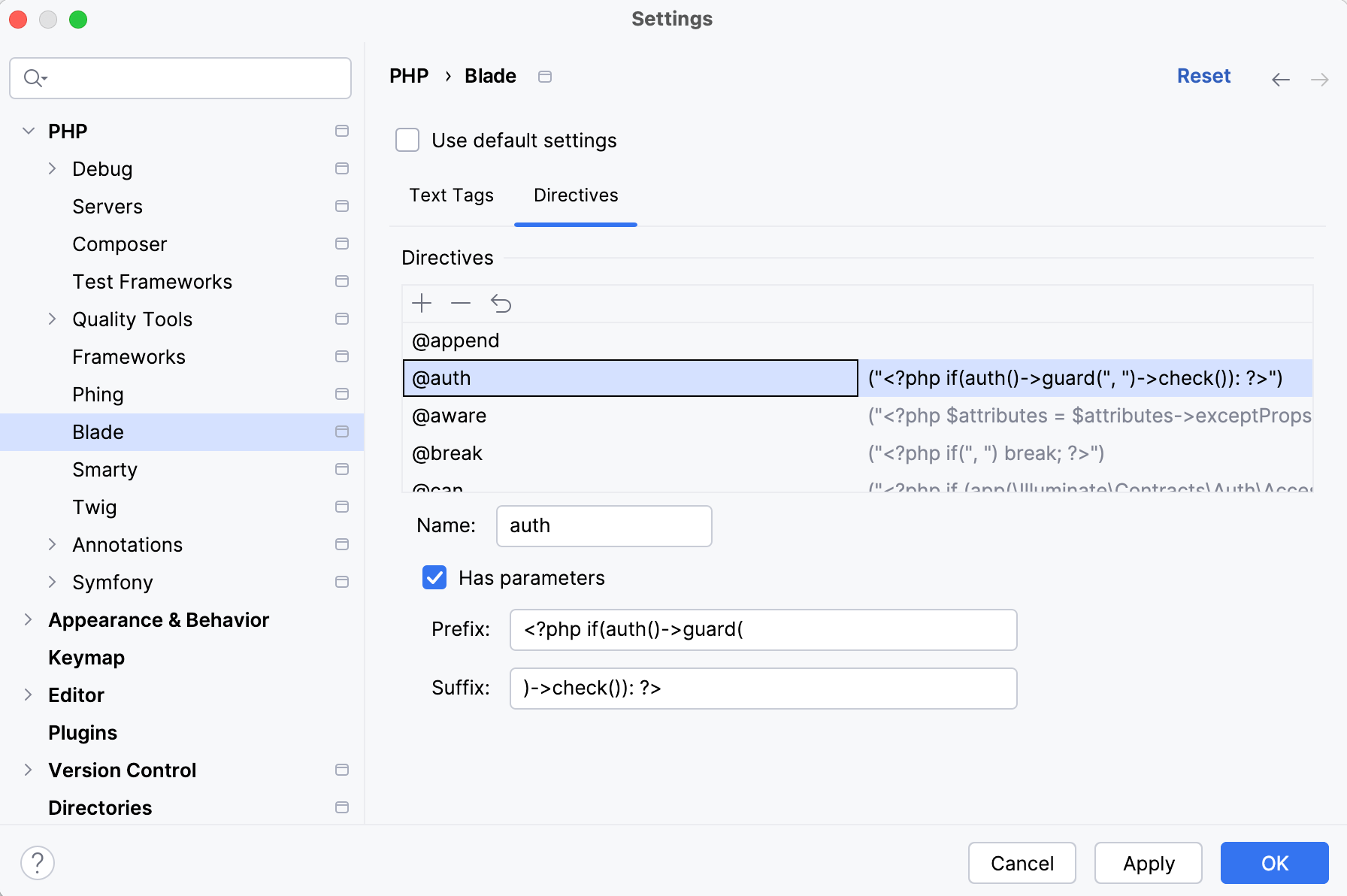Collapse the PHP tree node
Screen dimensions: 1347x896
[x=29, y=131]
